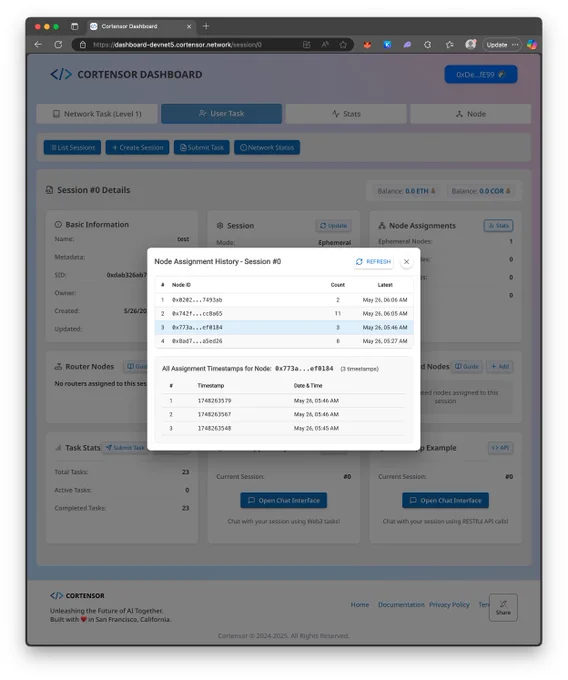Bookmark the page with the star icon

point(343,44)
